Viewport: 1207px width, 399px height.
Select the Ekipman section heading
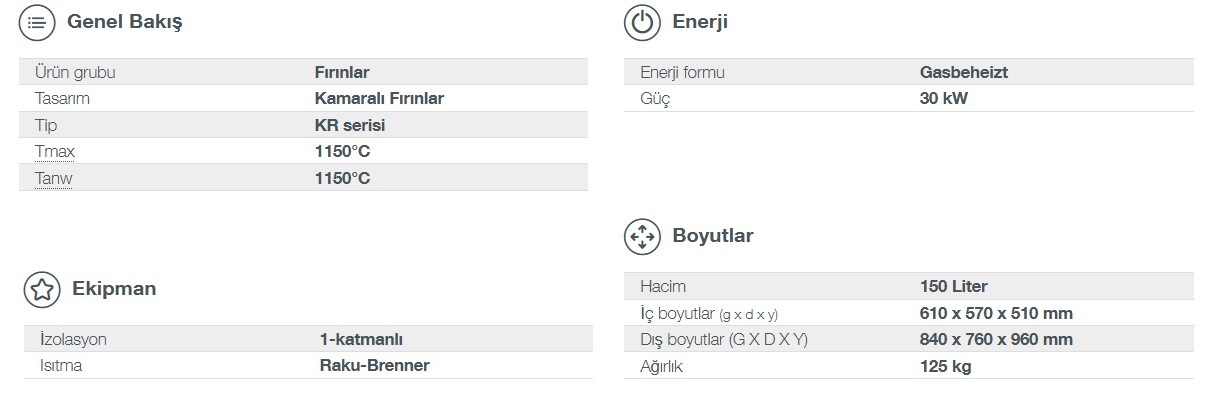114,289
